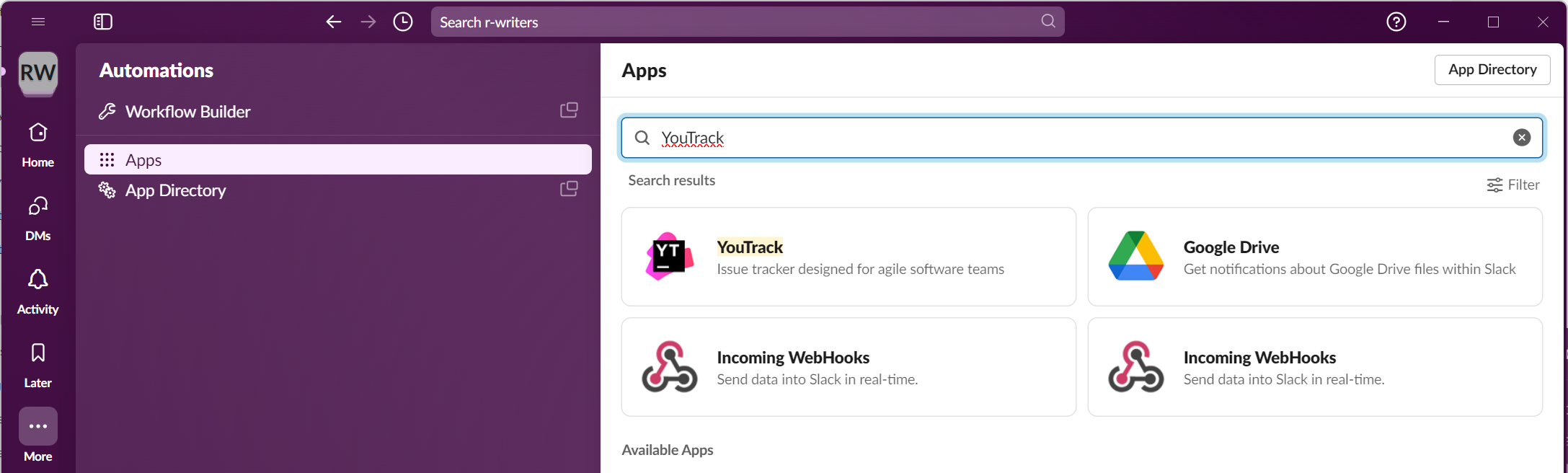The height and width of the screenshot is (473, 1568).
Task: Open Home in the sidebar
Action: tap(38, 144)
